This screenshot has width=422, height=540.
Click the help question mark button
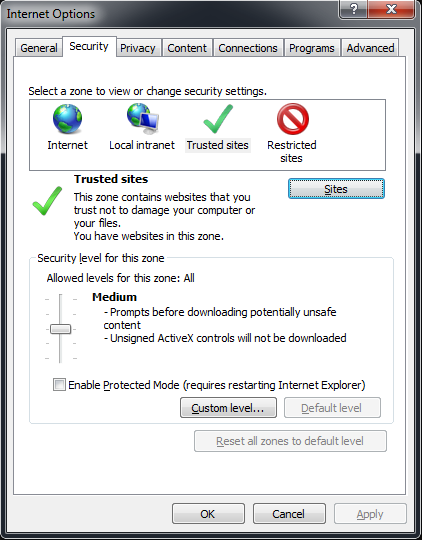coord(354,9)
